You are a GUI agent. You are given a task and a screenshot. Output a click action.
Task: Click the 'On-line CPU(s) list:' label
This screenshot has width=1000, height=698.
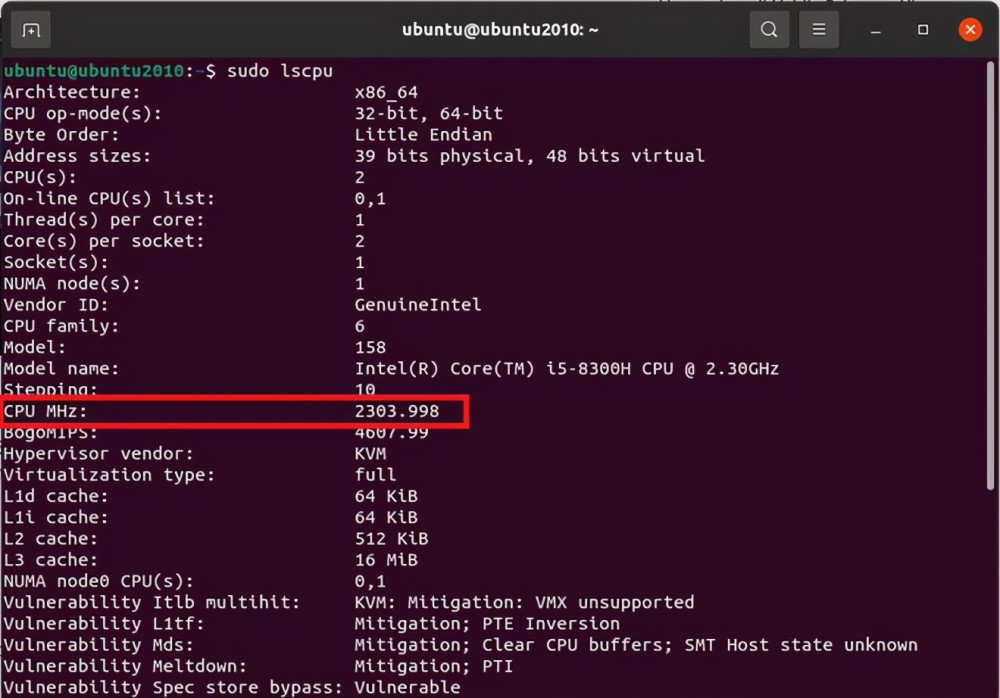click(109, 198)
